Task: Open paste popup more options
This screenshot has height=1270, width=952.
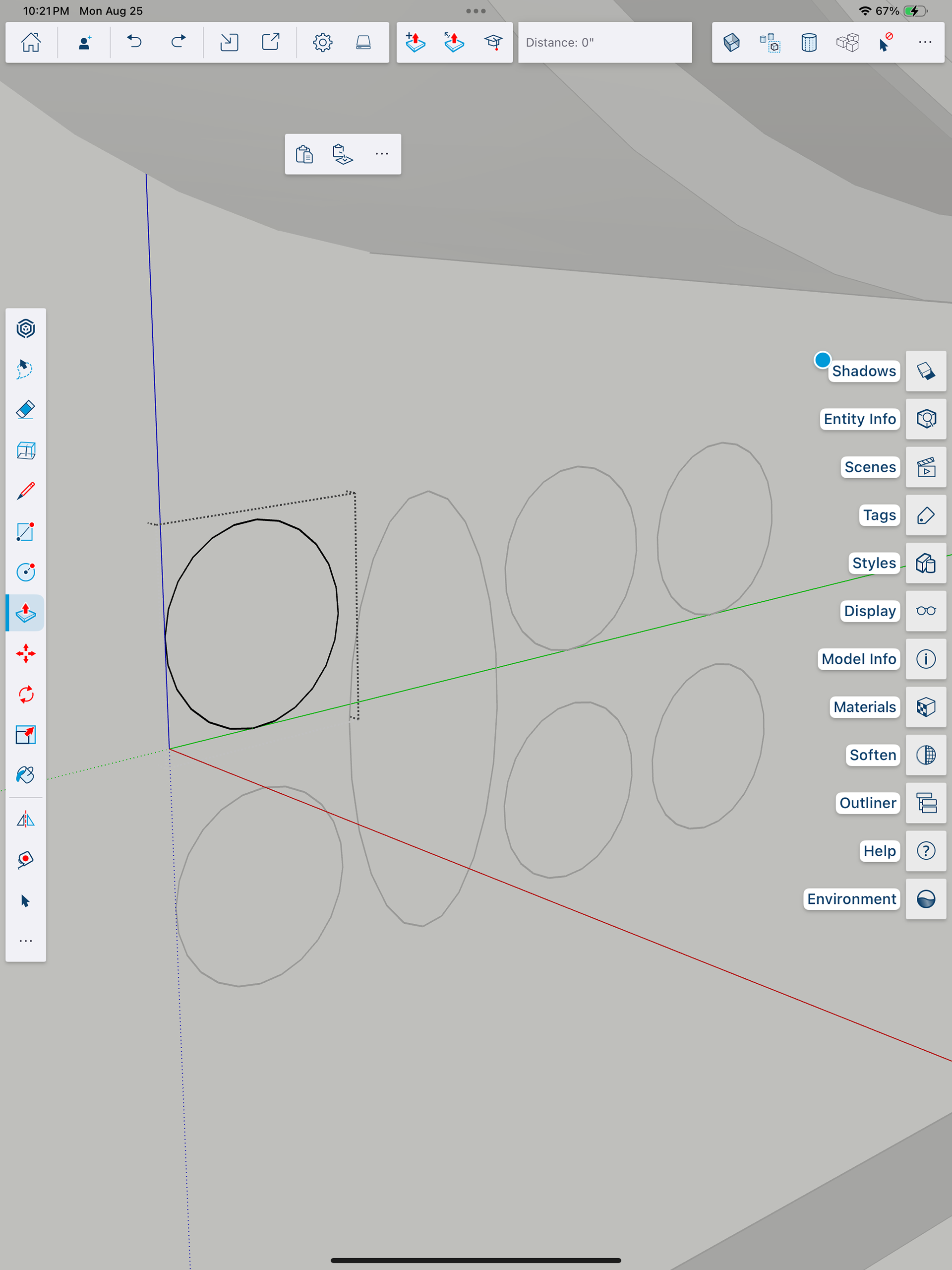Action: click(x=382, y=154)
